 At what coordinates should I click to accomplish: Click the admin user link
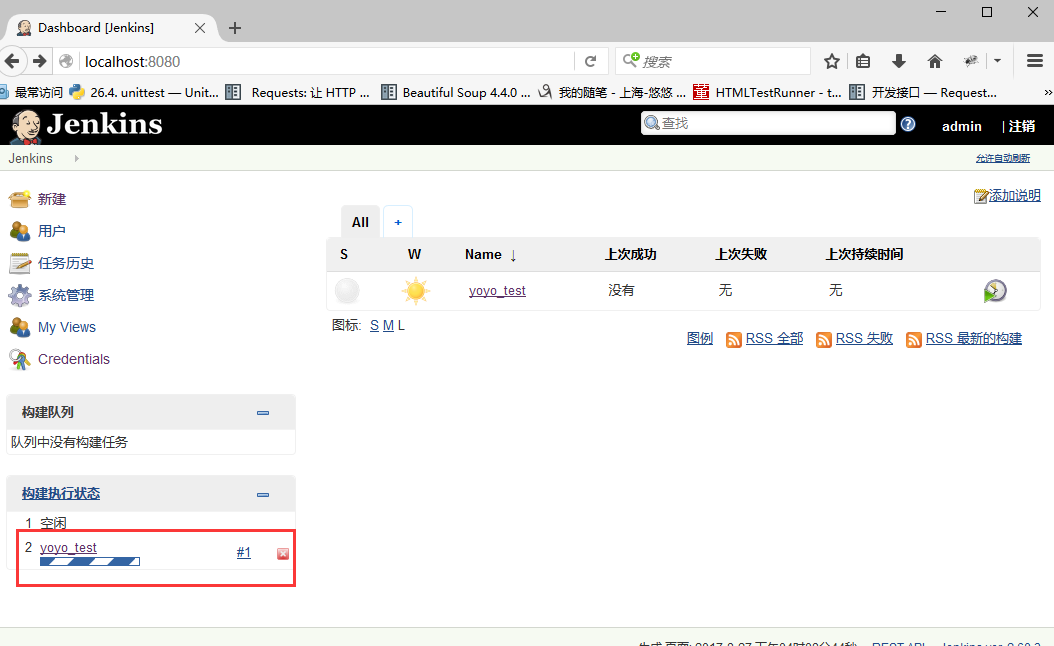tap(961, 126)
